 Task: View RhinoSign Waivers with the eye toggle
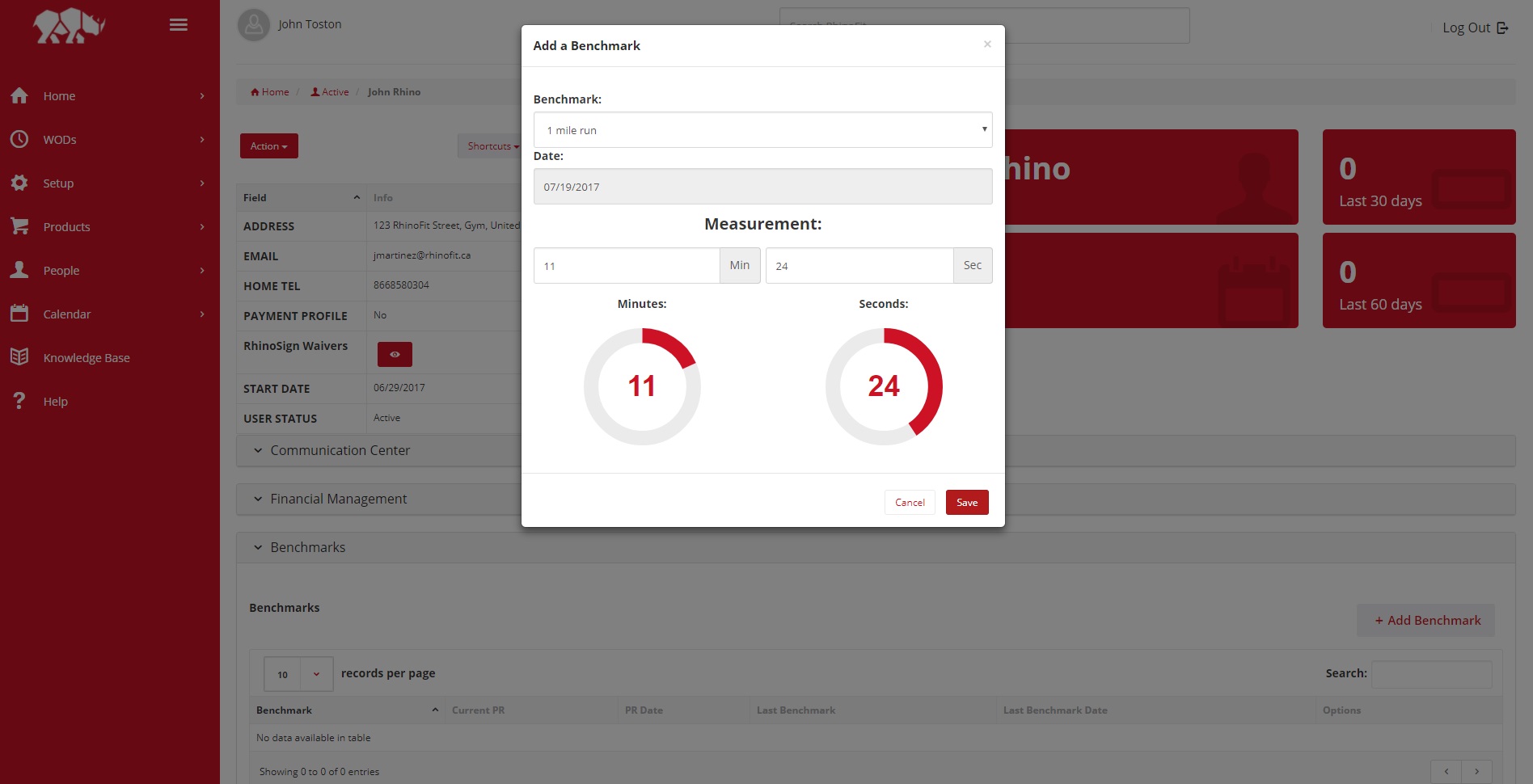point(394,353)
